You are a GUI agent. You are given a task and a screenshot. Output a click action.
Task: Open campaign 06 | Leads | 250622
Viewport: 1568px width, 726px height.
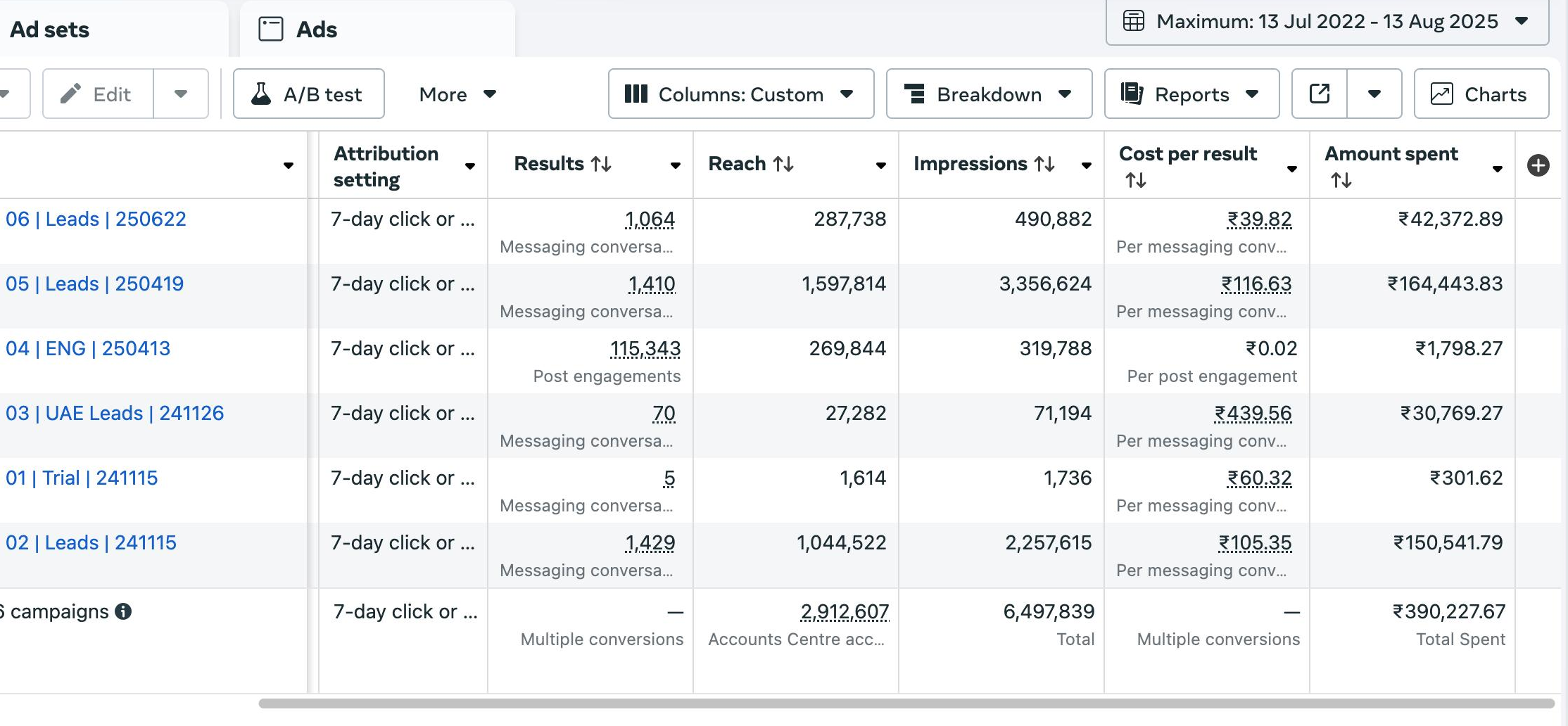point(96,219)
